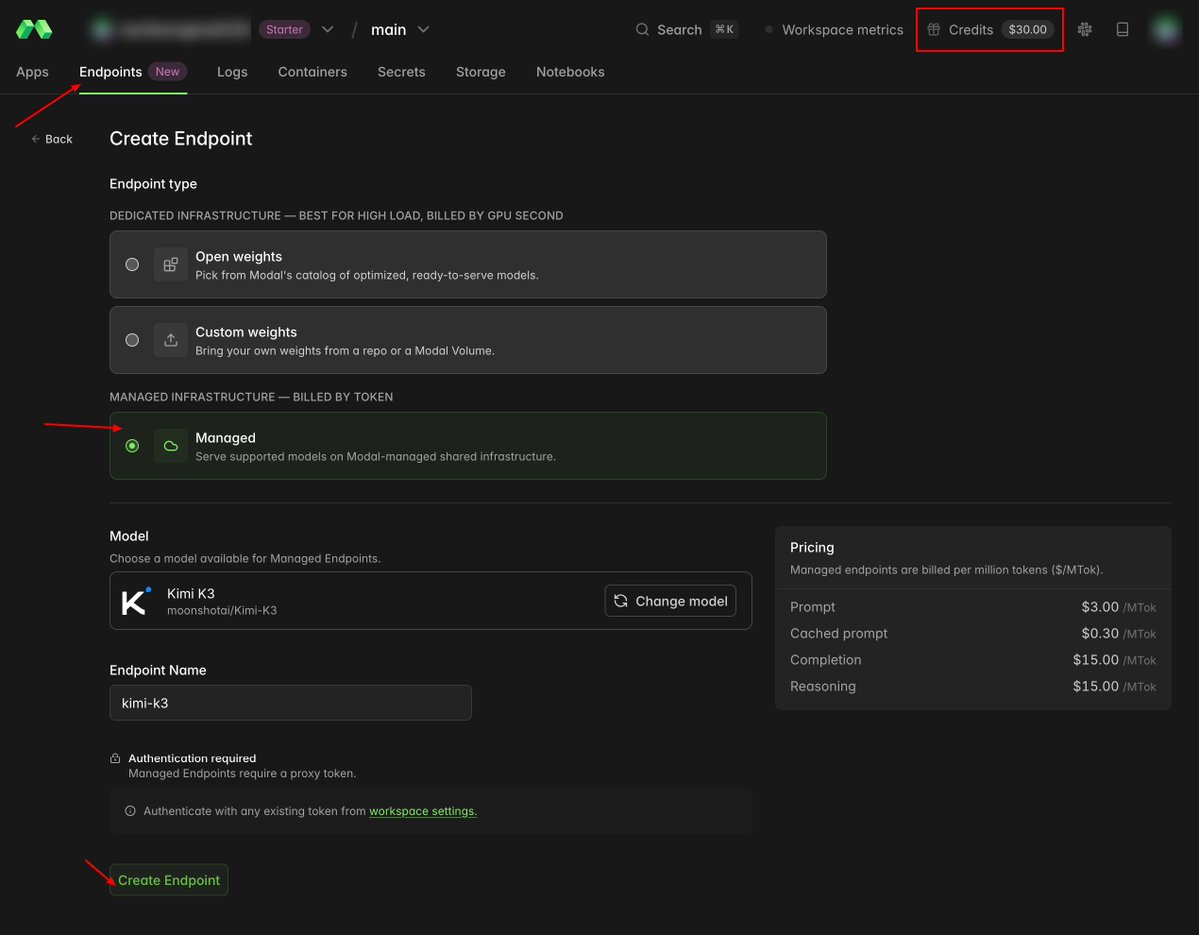Click the Credits $30.00 badge
1199x935 pixels.
[x=1027, y=29]
